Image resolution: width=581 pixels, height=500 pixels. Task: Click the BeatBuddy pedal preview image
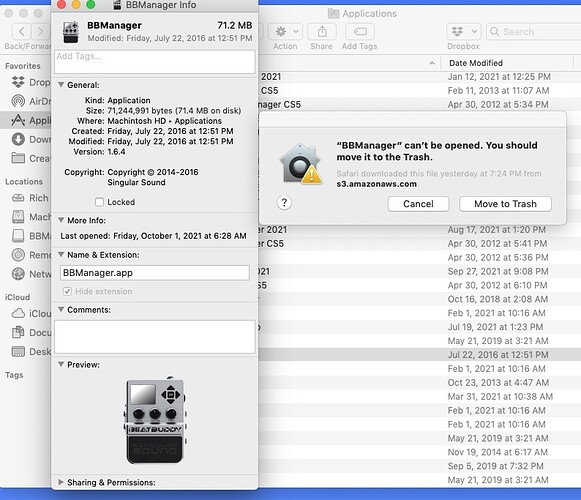click(155, 421)
